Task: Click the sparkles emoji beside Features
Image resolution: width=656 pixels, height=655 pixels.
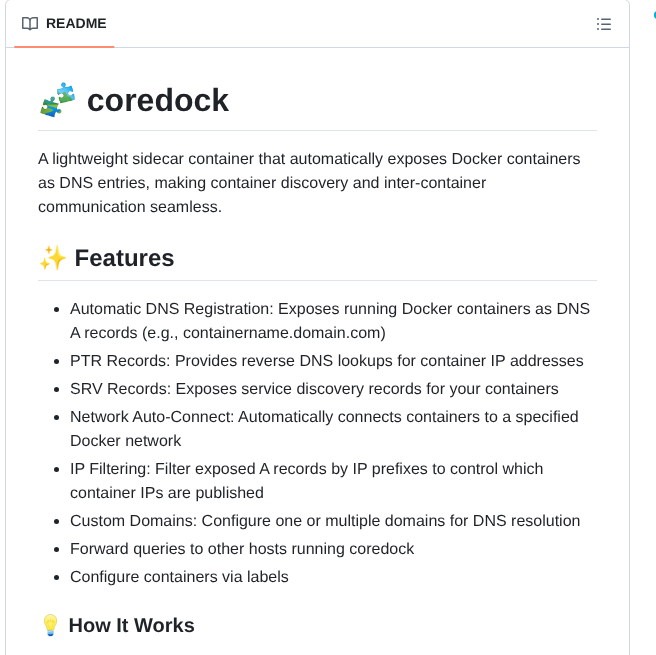Action: [53, 258]
